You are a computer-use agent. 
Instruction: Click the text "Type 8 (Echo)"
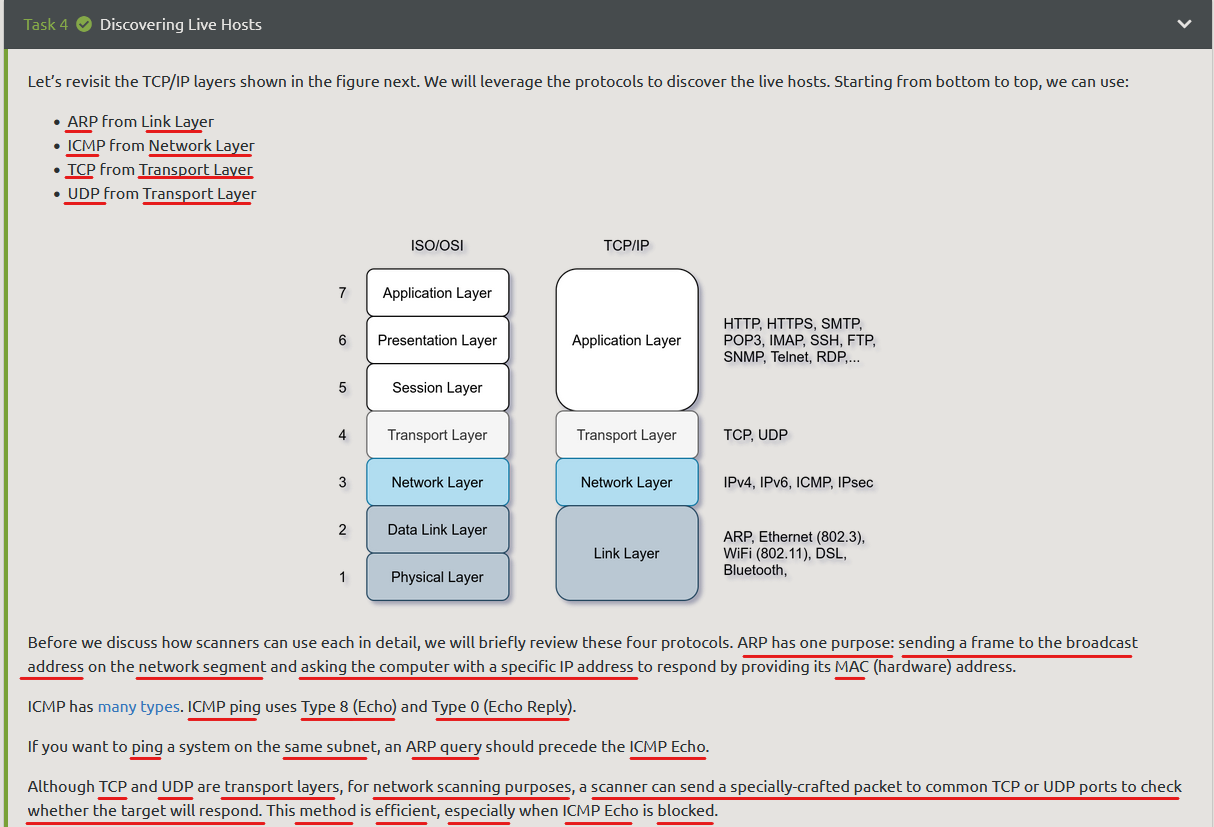tap(349, 707)
